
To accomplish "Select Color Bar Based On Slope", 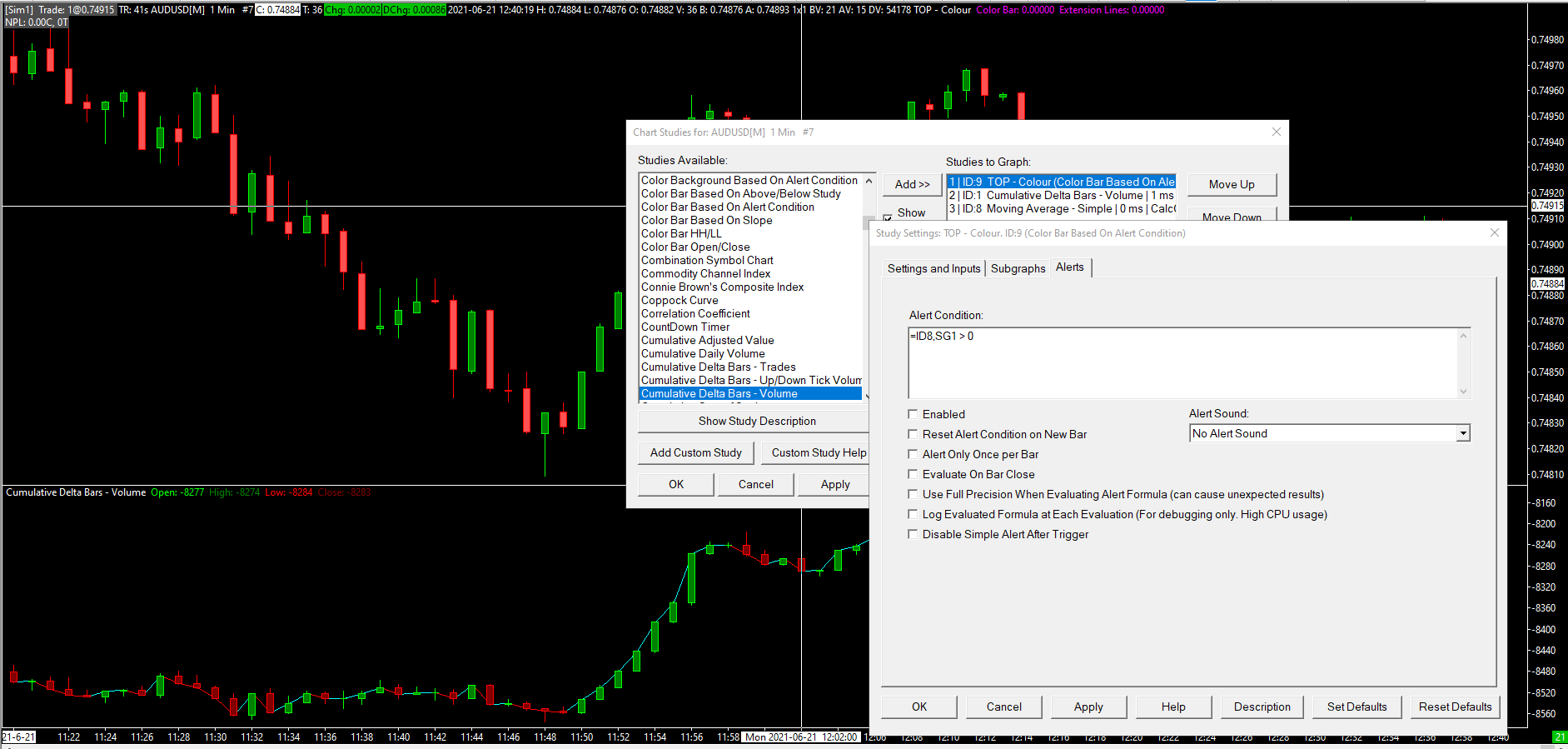I will (x=750, y=220).
